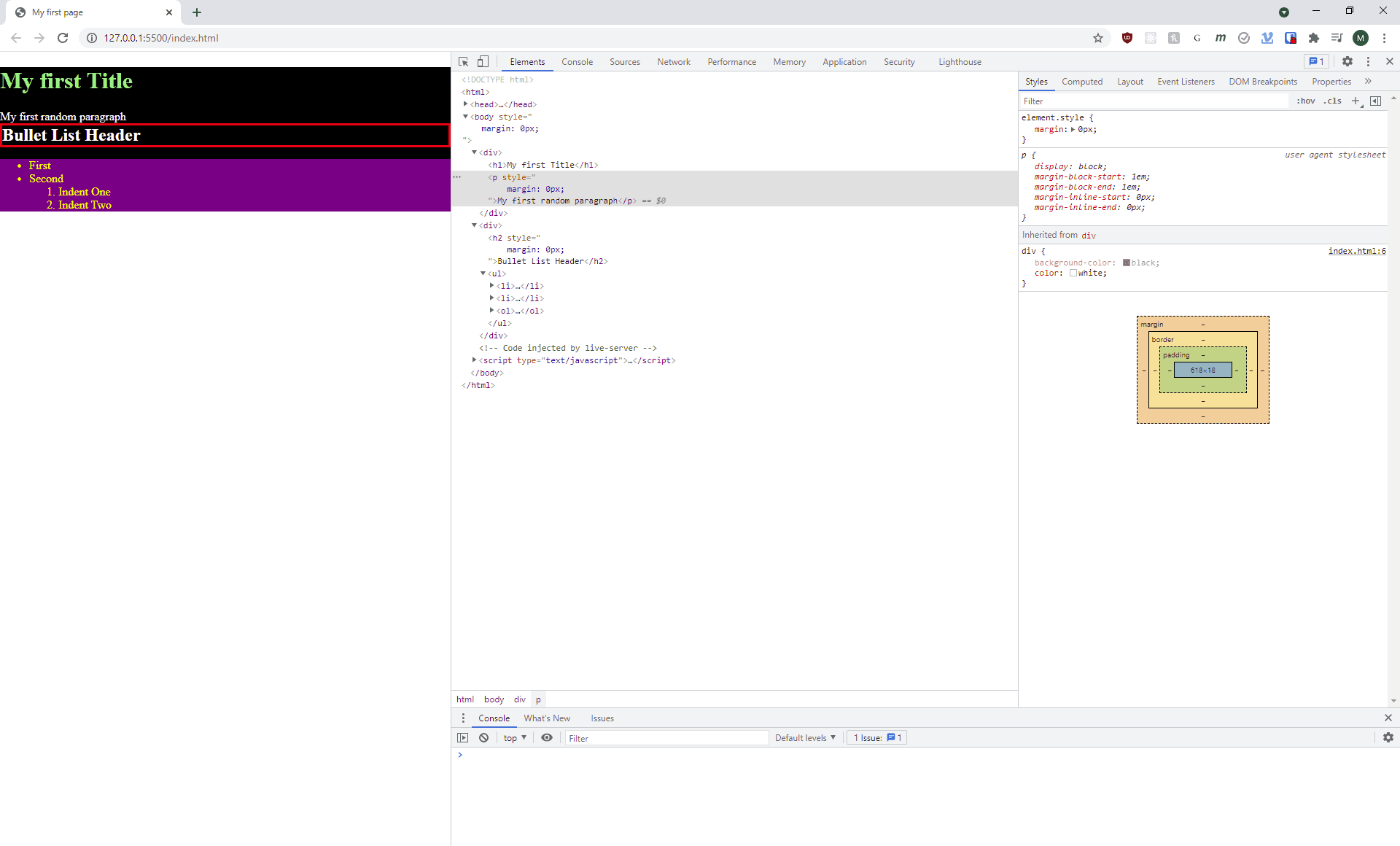The width and height of the screenshot is (1400, 846).
Task: Click the clear console icon
Action: (x=483, y=738)
